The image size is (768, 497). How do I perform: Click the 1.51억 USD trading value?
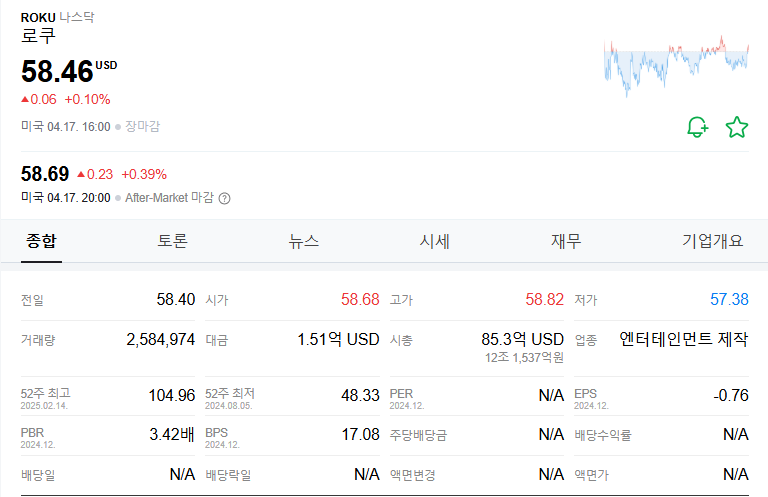pyautogui.click(x=338, y=339)
